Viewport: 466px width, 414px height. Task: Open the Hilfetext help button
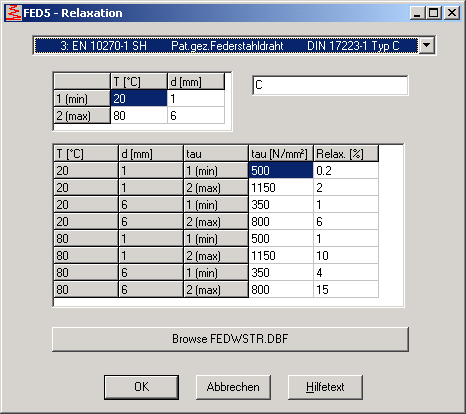325,387
